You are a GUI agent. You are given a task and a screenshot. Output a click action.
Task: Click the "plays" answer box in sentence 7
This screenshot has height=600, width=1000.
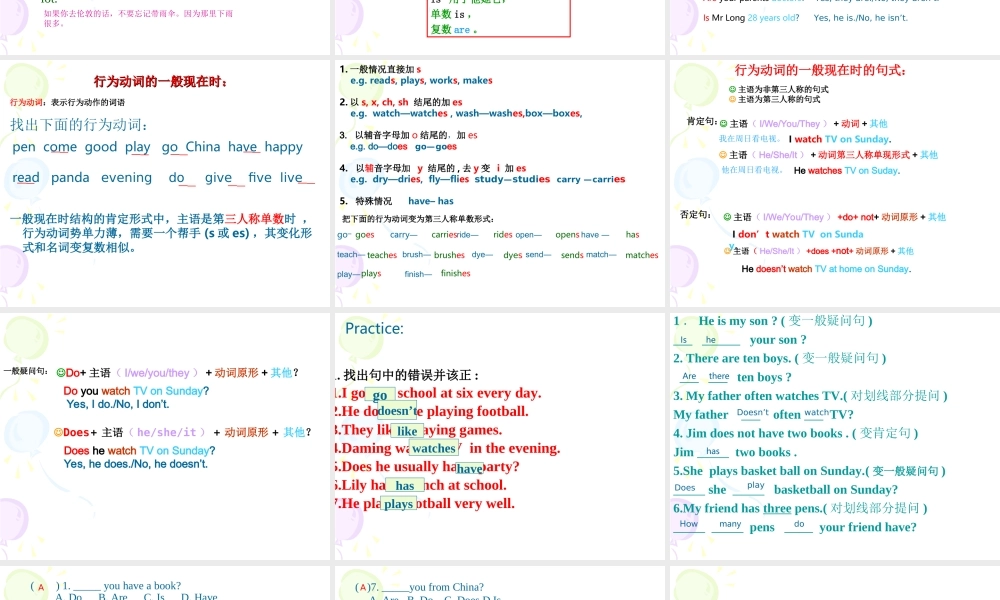coord(398,504)
